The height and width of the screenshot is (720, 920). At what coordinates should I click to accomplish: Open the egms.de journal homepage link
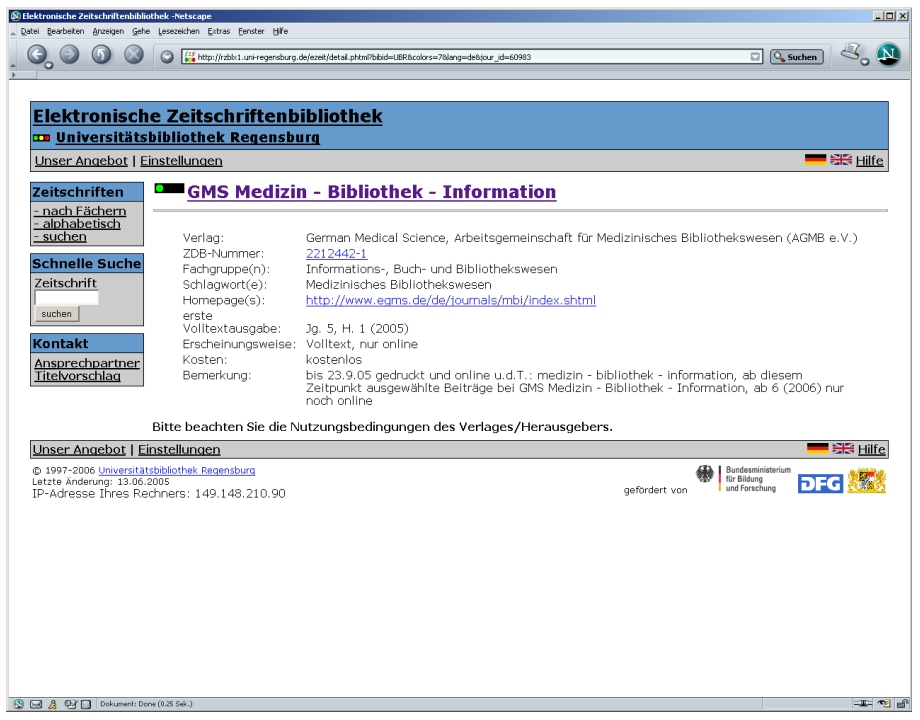click(x=450, y=300)
